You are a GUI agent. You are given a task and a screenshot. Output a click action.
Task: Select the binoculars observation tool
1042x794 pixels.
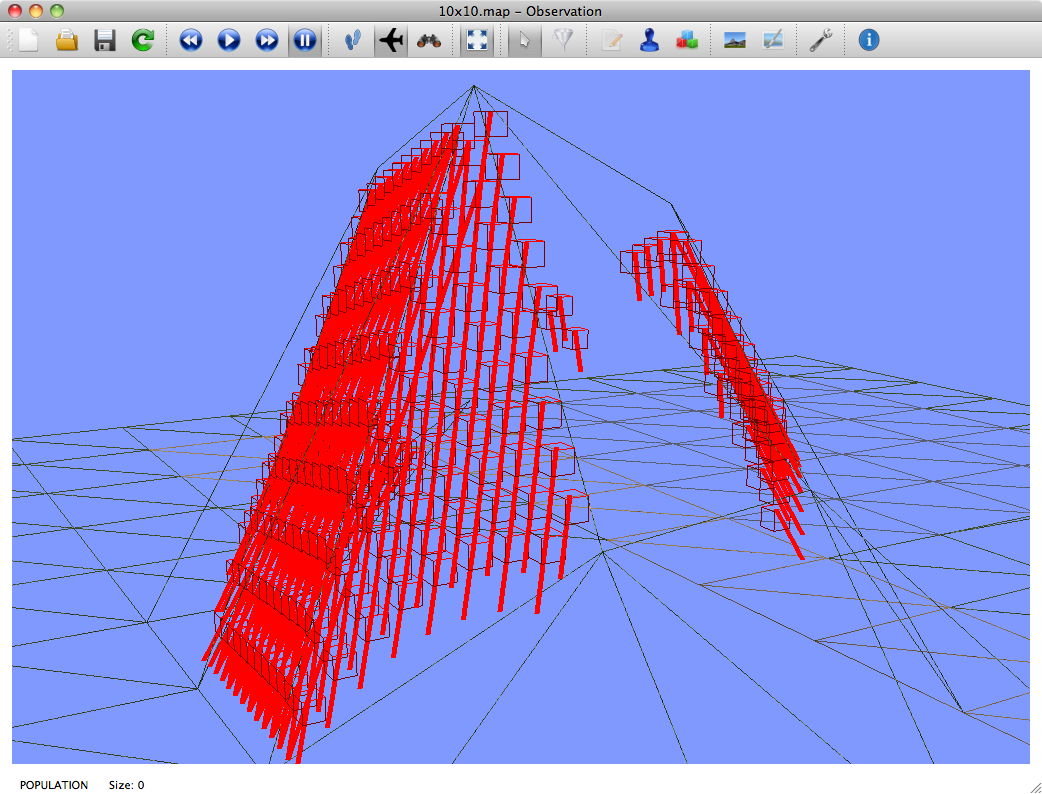coord(429,41)
